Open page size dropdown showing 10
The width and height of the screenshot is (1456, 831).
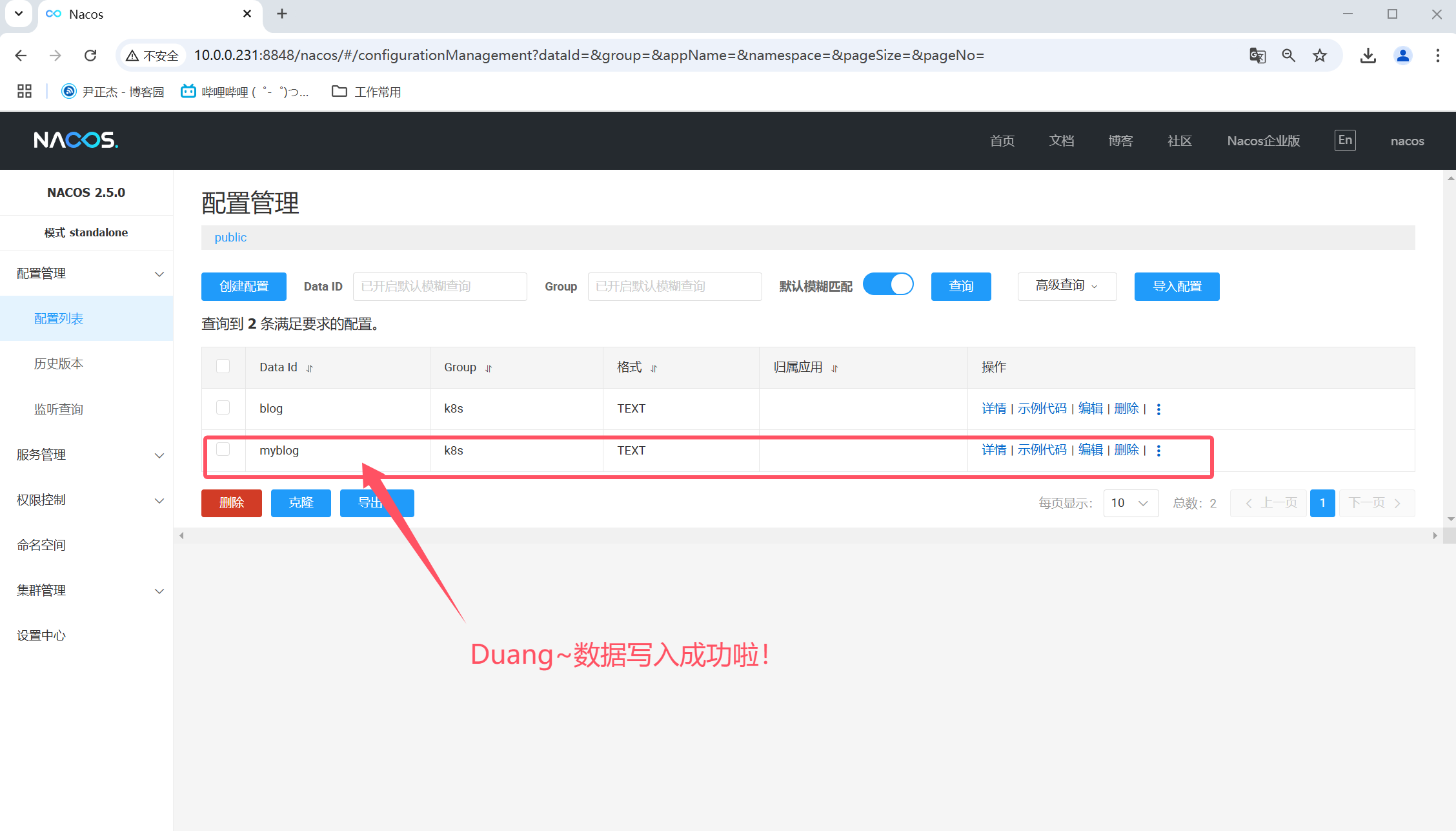[x=1131, y=503]
